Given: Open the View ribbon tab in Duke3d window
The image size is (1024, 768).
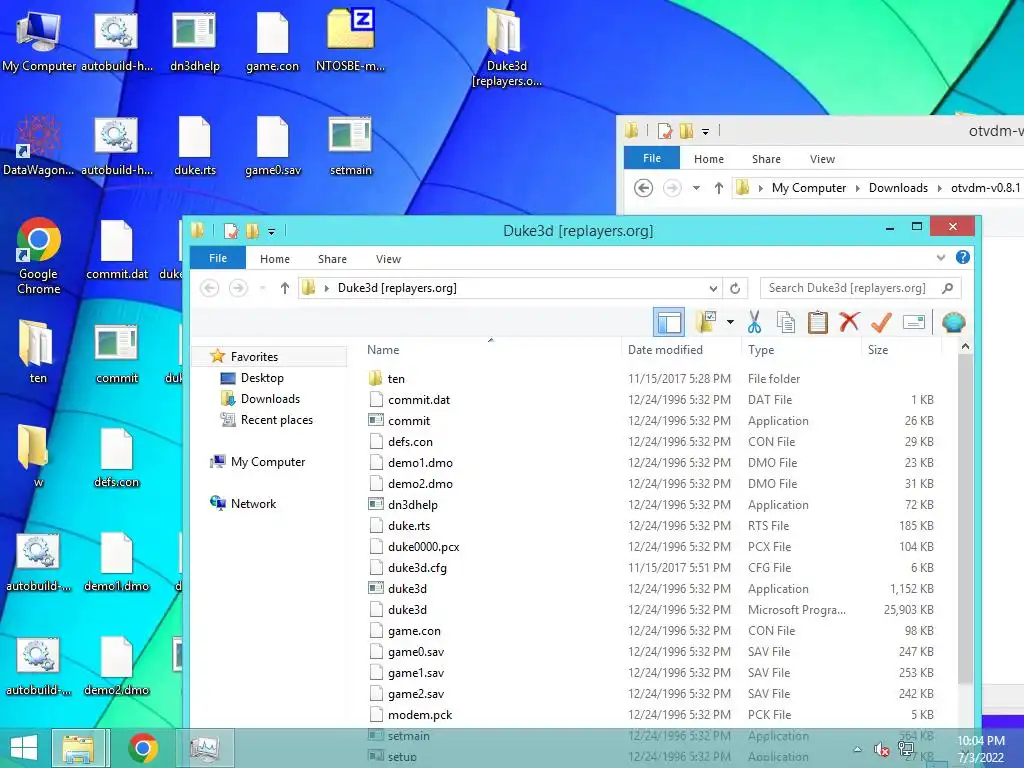Looking at the screenshot, I should (x=388, y=259).
